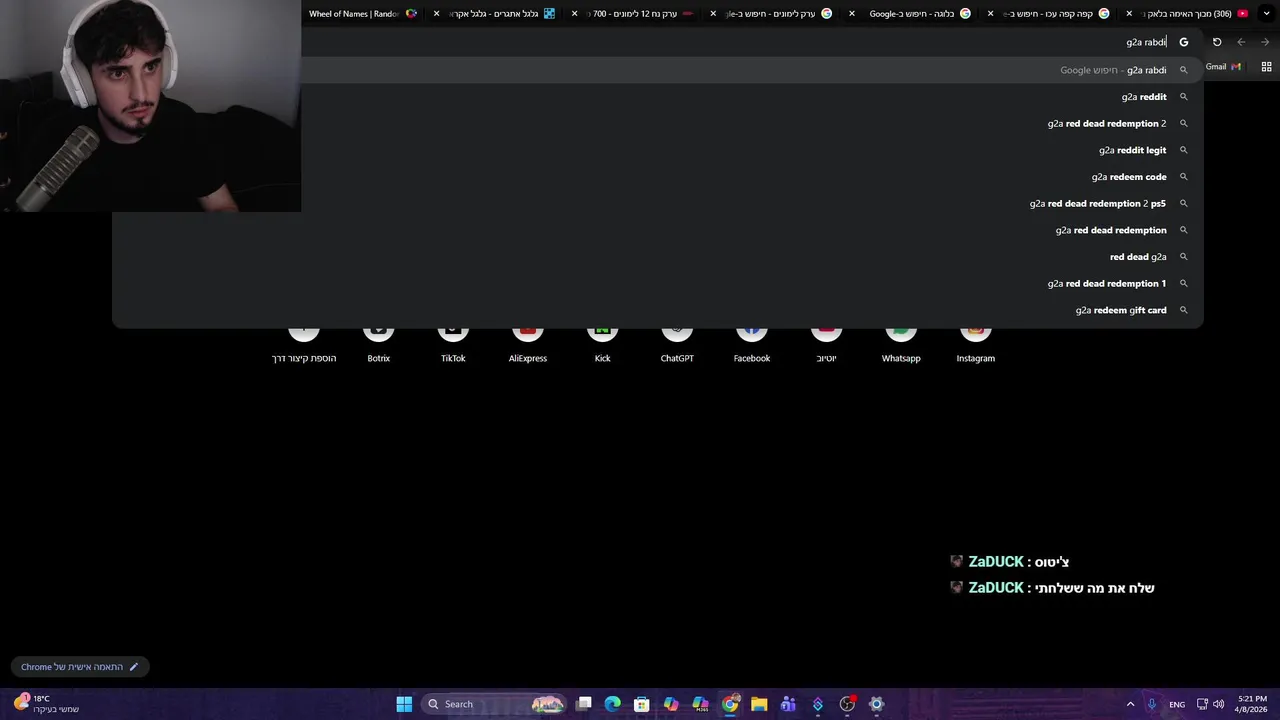Show hidden system tray icons
The height and width of the screenshot is (720, 1280).
pos(1131,704)
